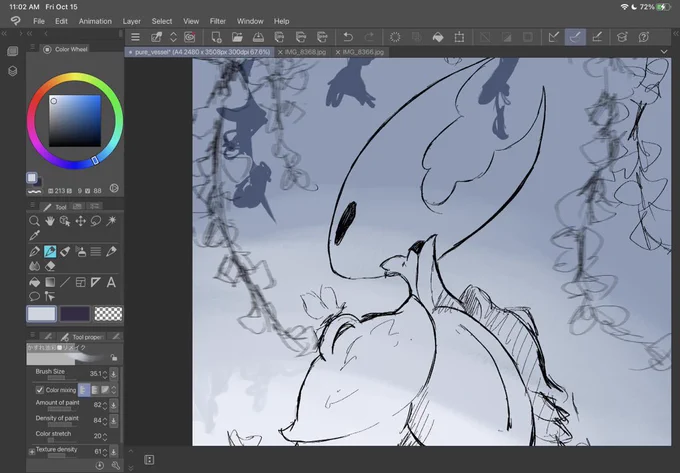Open the layers stack sidebar icon
This screenshot has width=680, height=473.
(x=13, y=71)
